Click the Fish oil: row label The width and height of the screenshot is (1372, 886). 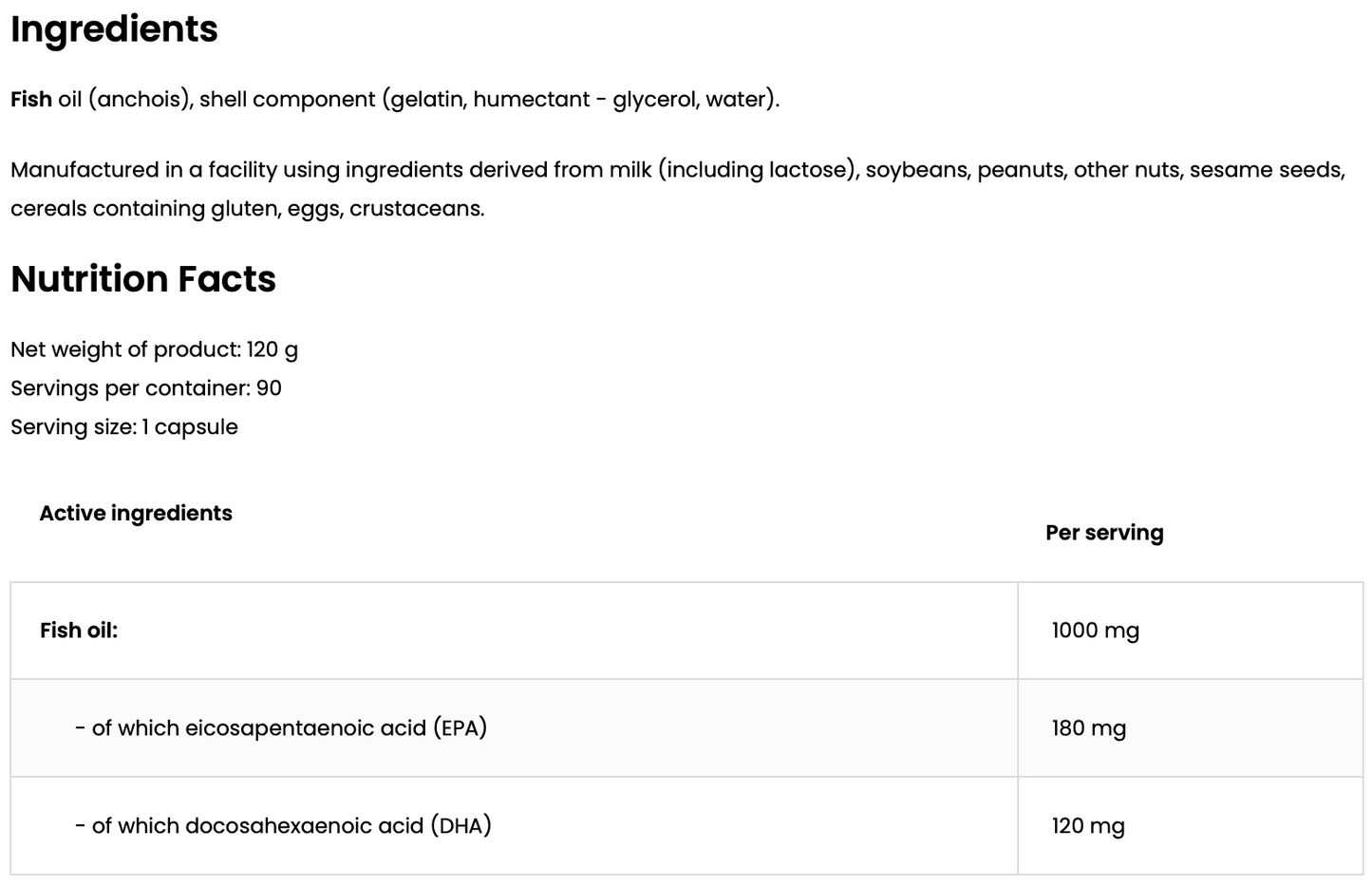click(79, 631)
